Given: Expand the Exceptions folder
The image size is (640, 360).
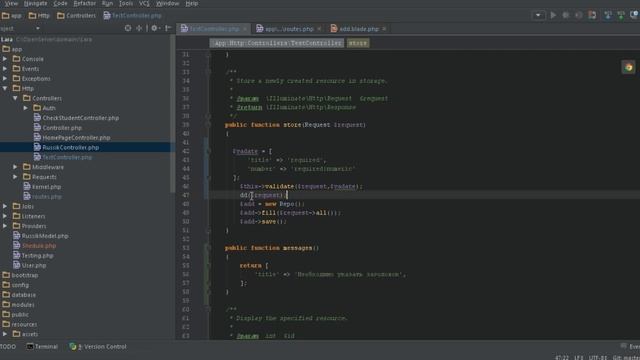Looking at the screenshot, I should point(5,78).
